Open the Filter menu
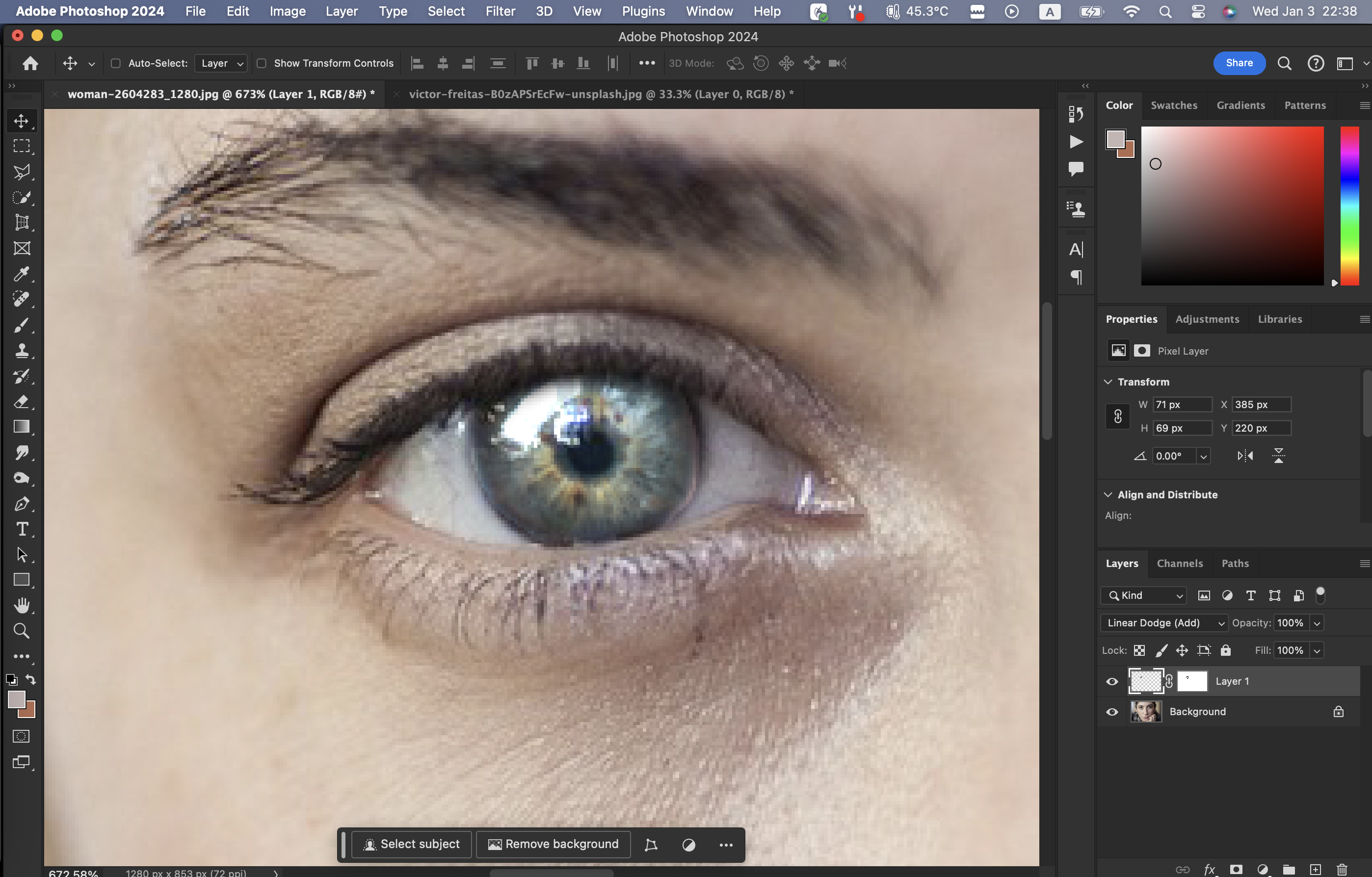Viewport: 1372px width, 877px height. click(500, 11)
